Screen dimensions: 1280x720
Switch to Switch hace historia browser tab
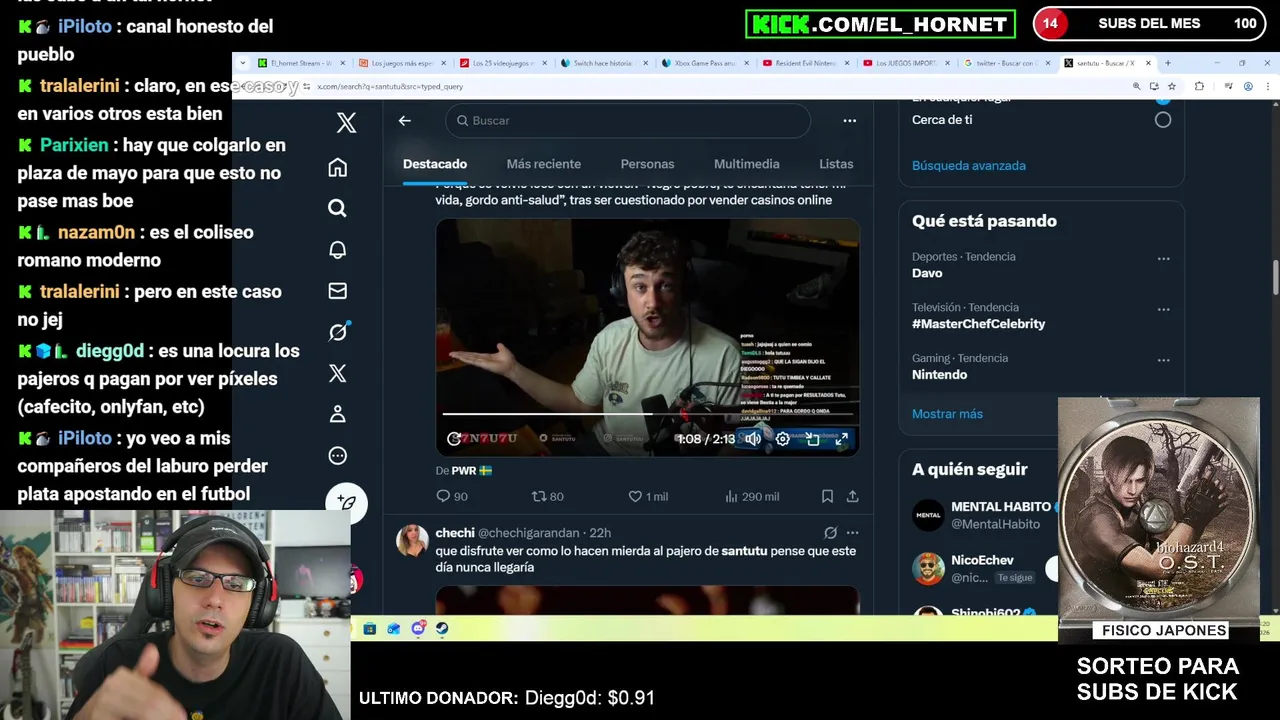tap(603, 63)
